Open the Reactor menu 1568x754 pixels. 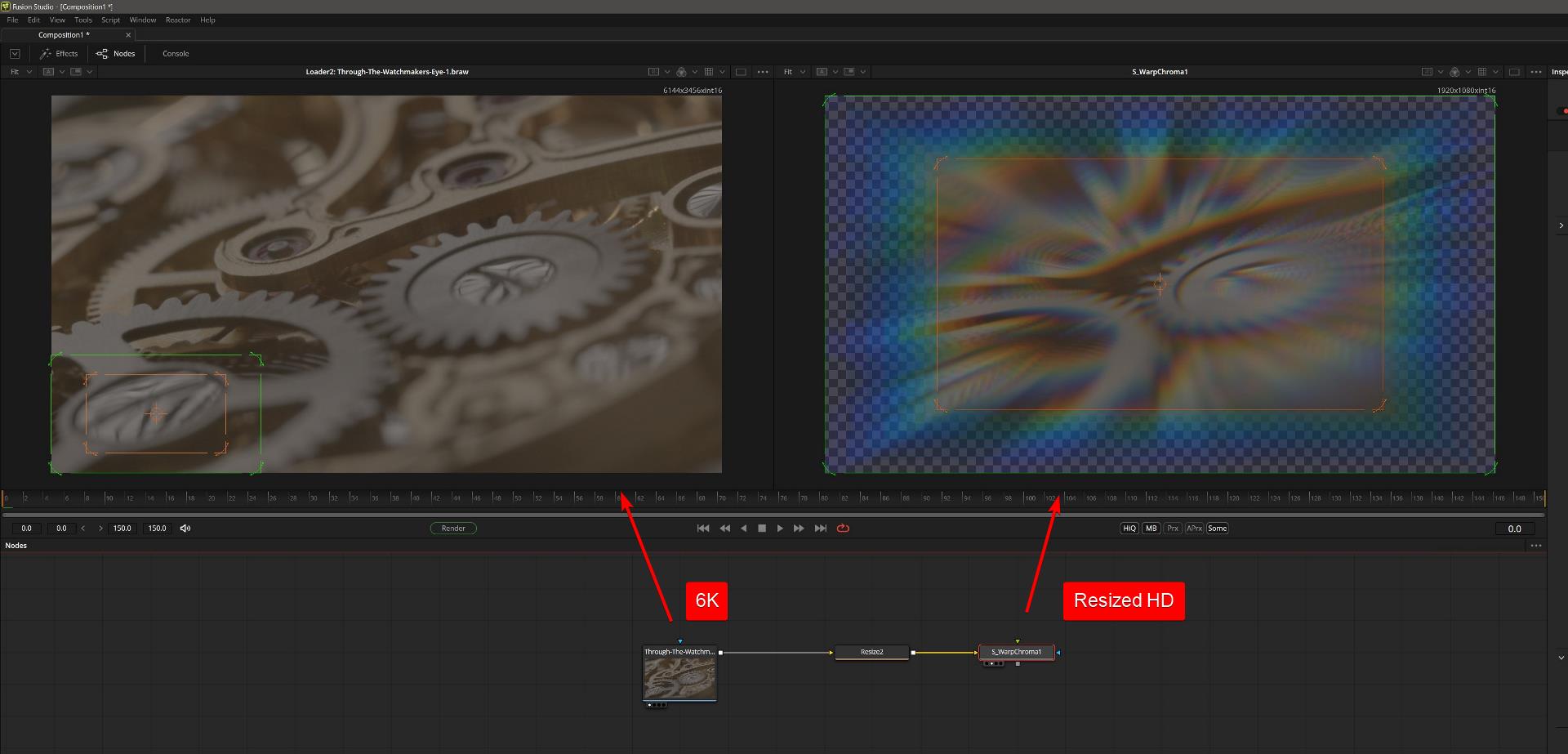[178, 20]
